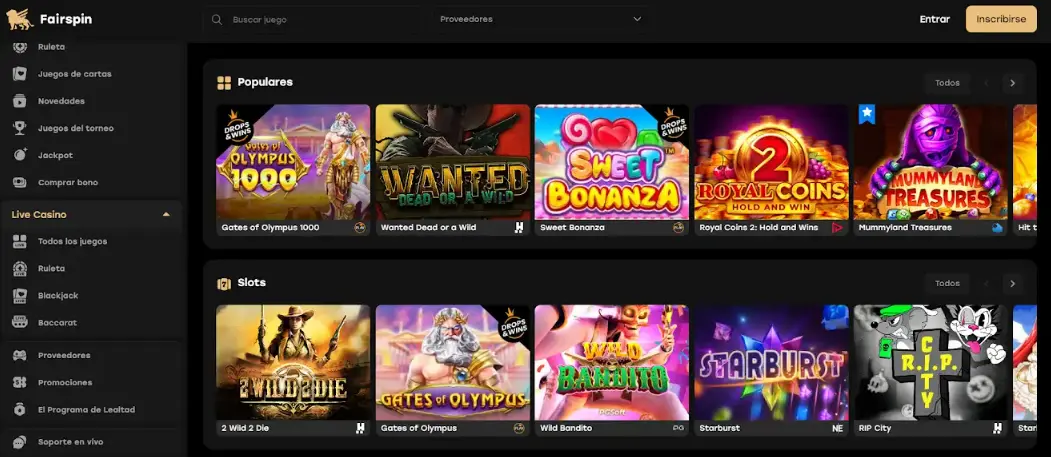Viewport: 1051px width, 457px height.
Task: Click the Novedades sidebar icon
Action: (x=20, y=101)
